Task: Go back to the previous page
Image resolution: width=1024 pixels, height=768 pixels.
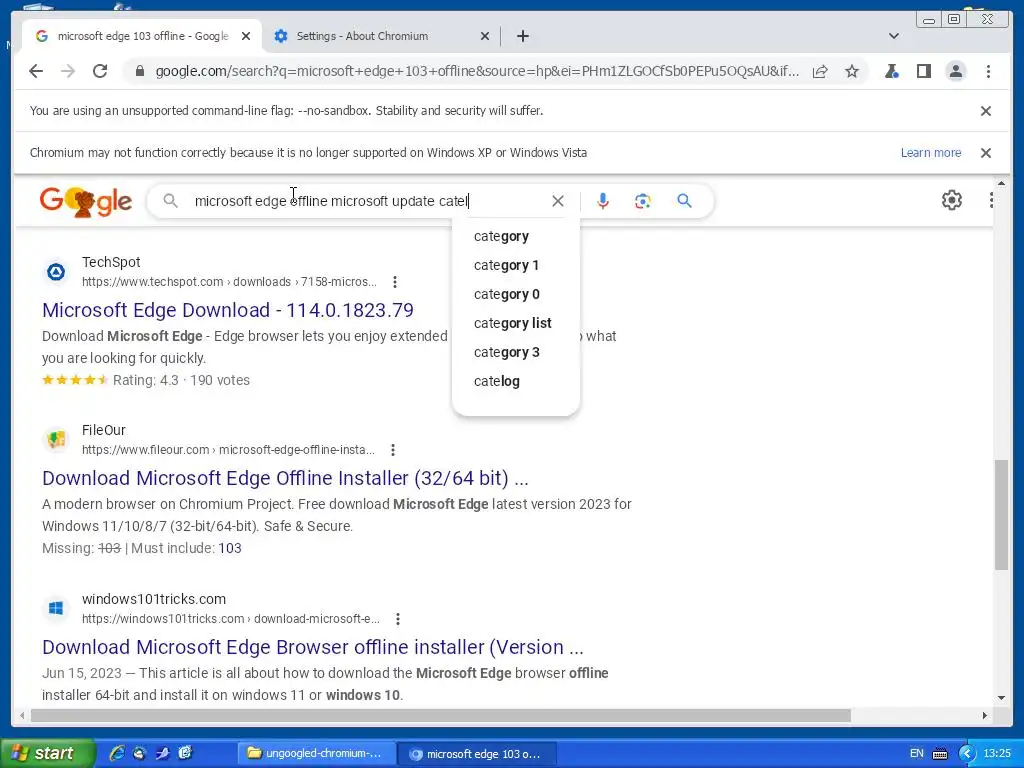Action: (x=36, y=71)
